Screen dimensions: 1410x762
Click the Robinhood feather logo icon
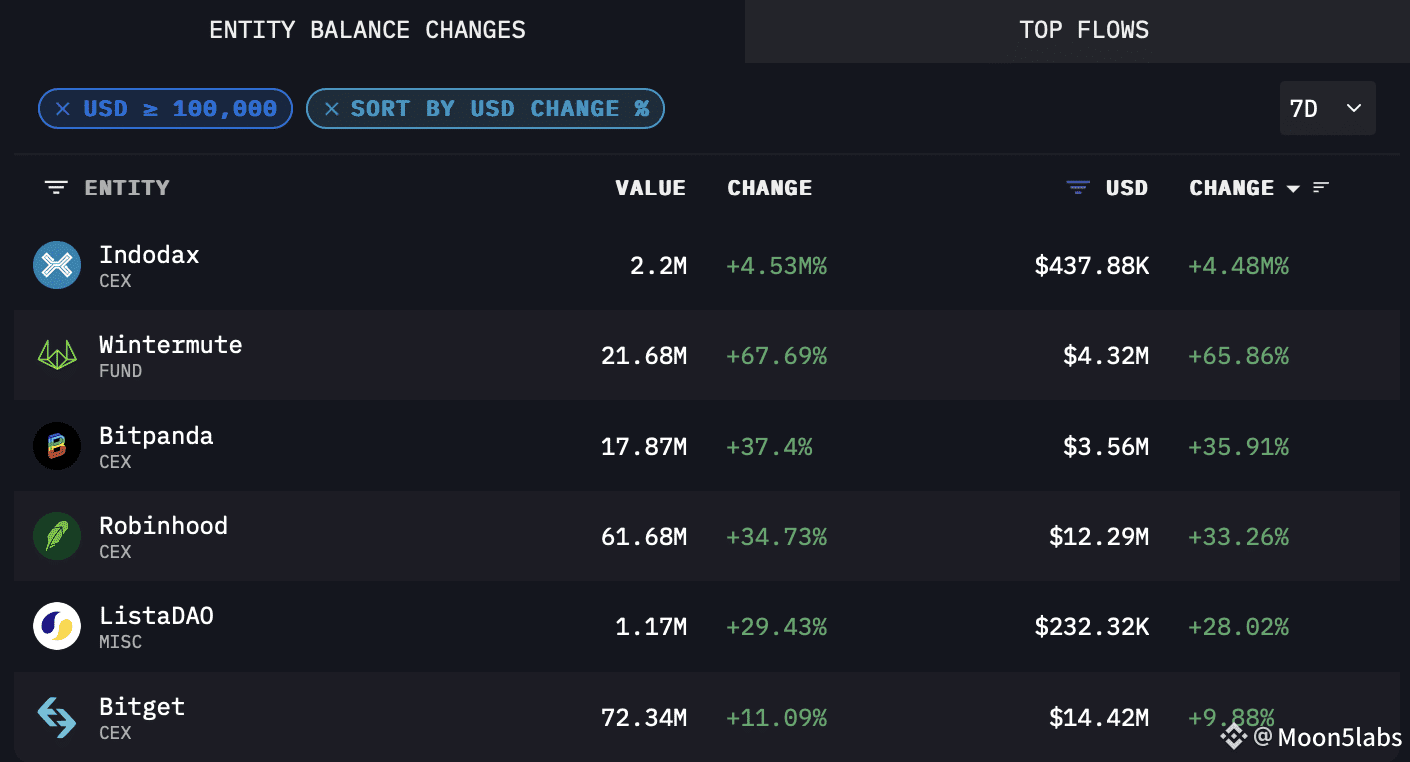point(57,536)
